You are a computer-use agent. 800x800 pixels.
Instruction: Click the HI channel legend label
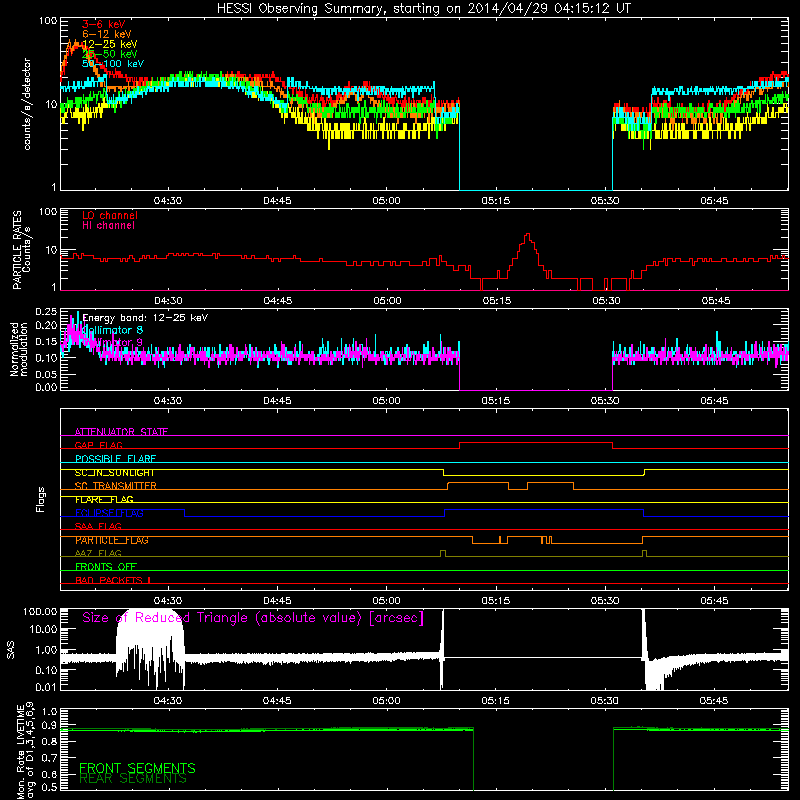point(108,226)
